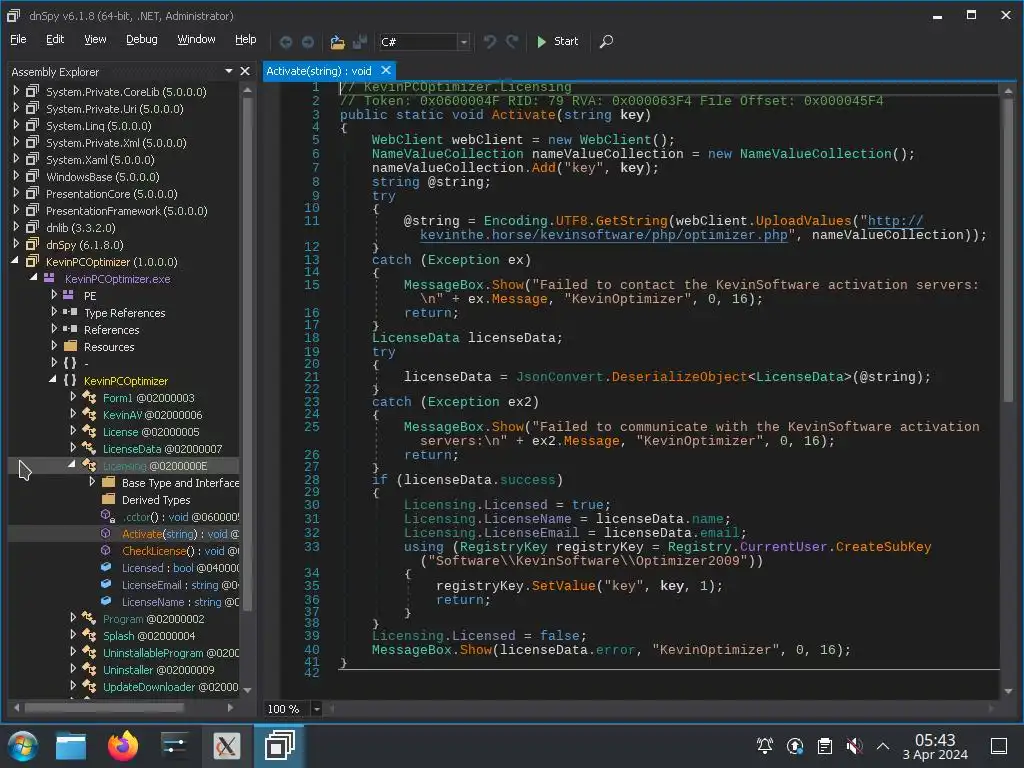This screenshot has height=768, width=1024.
Task: Select the LicenseName : string field
Action: (x=180, y=601)
